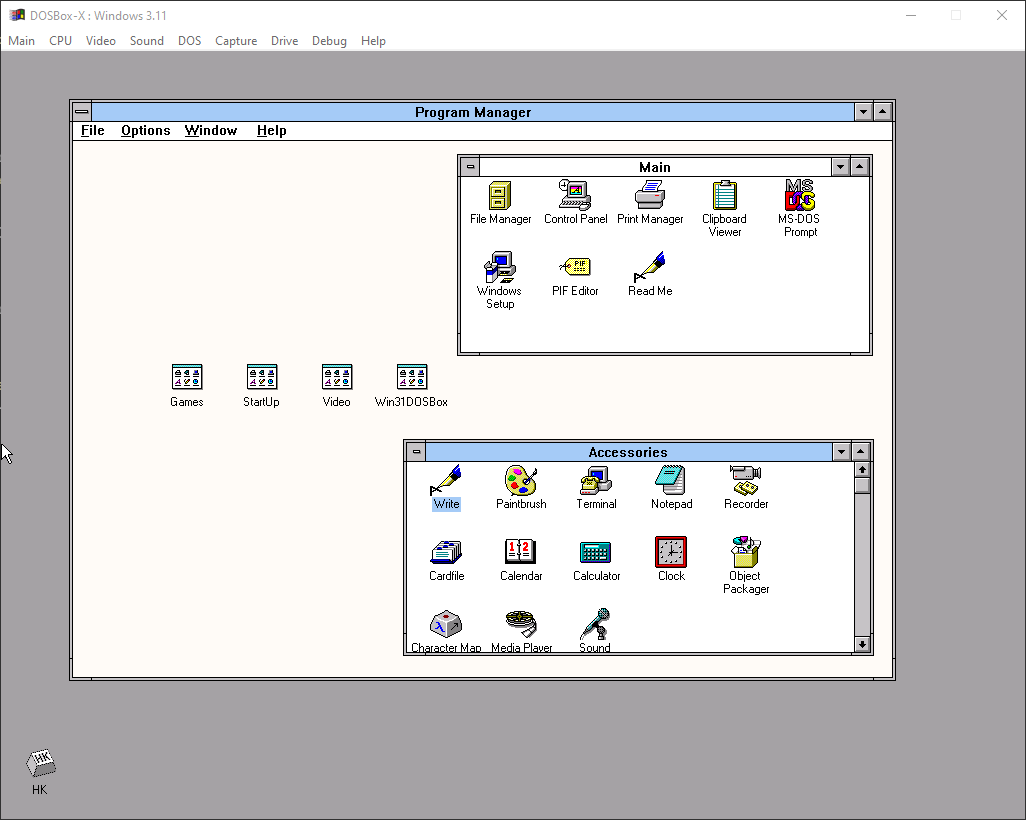1026x820 pixels.
Task: Maximize the Accessories group window
Action: point(860,452)
